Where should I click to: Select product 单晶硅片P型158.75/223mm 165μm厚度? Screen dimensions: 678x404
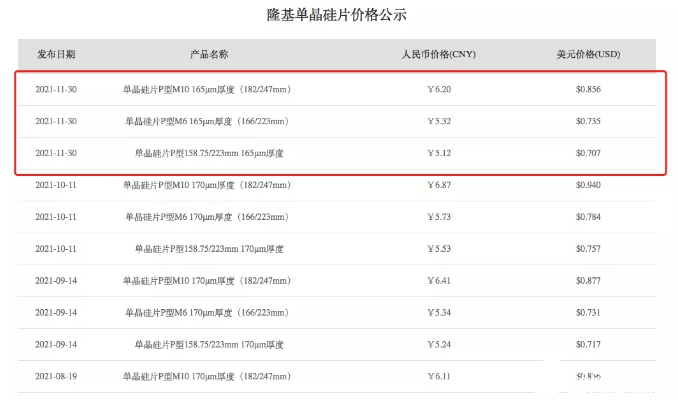point(209,154)
